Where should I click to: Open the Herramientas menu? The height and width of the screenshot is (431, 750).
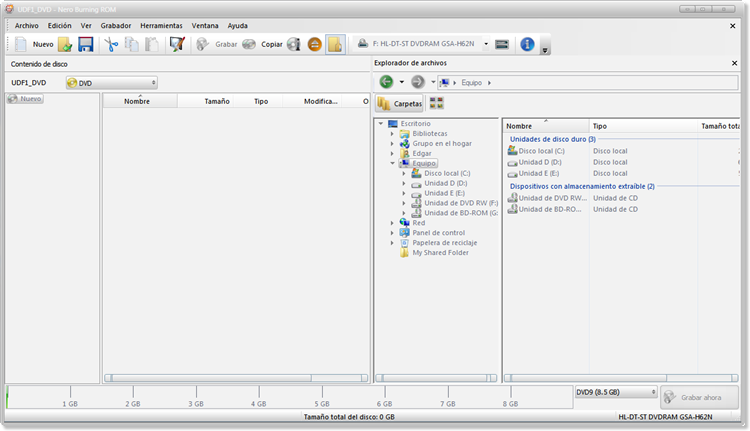click(x=161, y=26)
